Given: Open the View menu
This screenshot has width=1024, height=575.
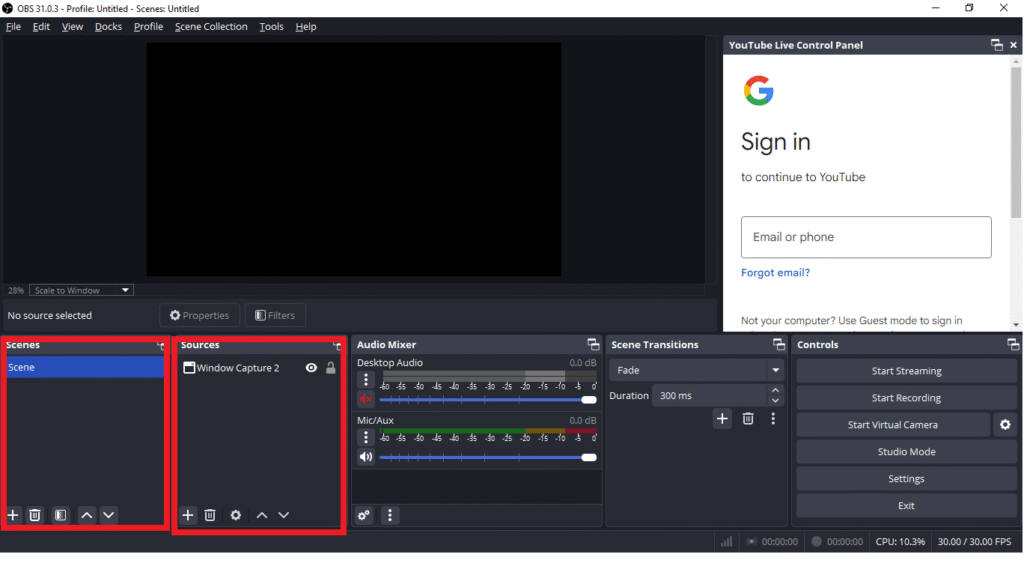Looking at the screenshot, I should coord(72,27).
